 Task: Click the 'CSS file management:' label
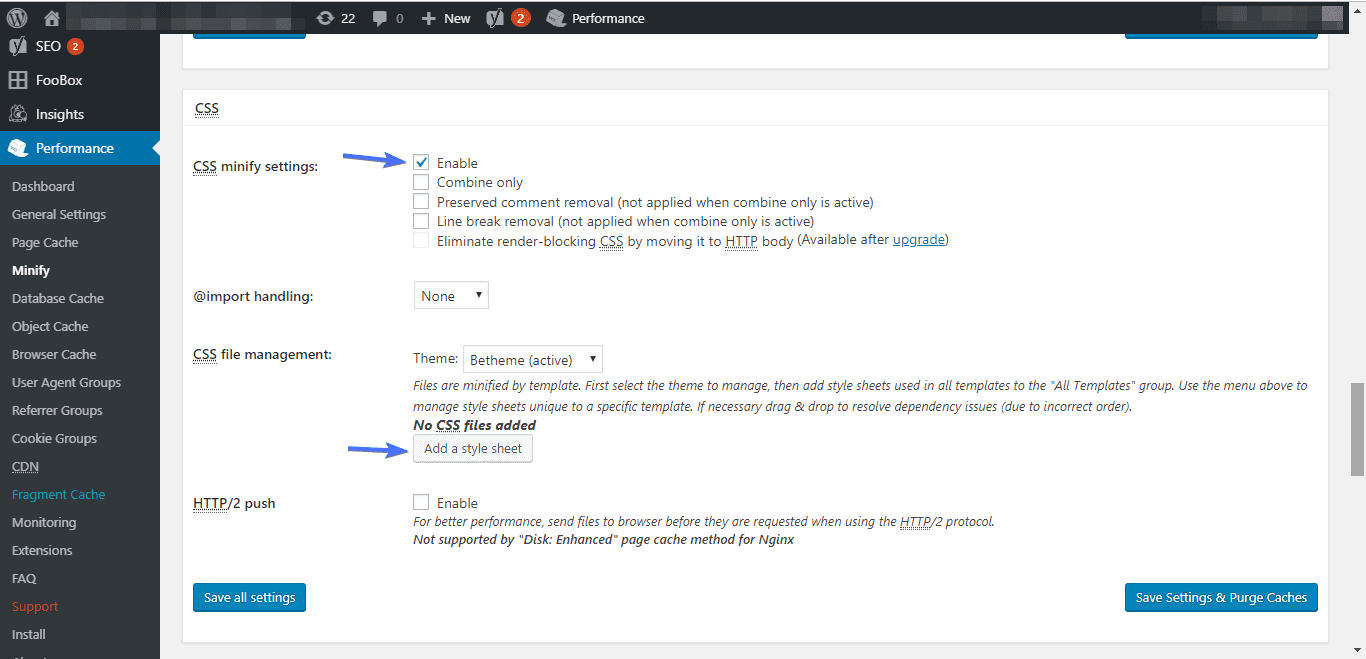(262, 354)
